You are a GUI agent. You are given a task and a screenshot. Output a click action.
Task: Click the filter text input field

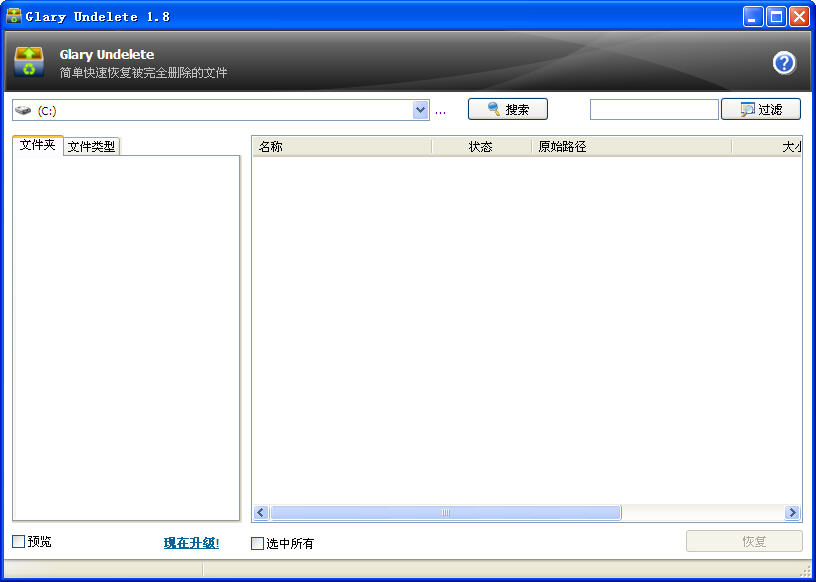pos(654,110)
